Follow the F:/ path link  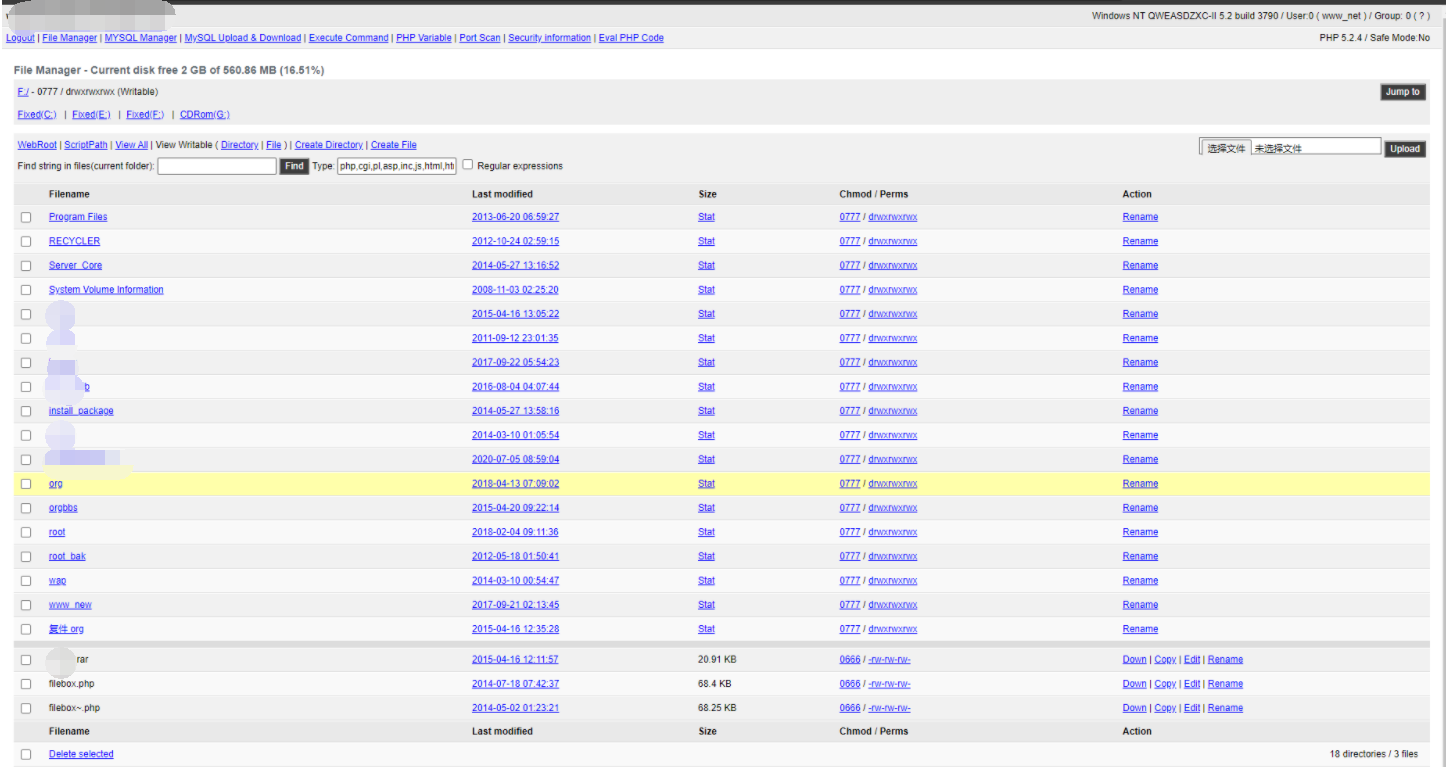click(x=22, y=92)
